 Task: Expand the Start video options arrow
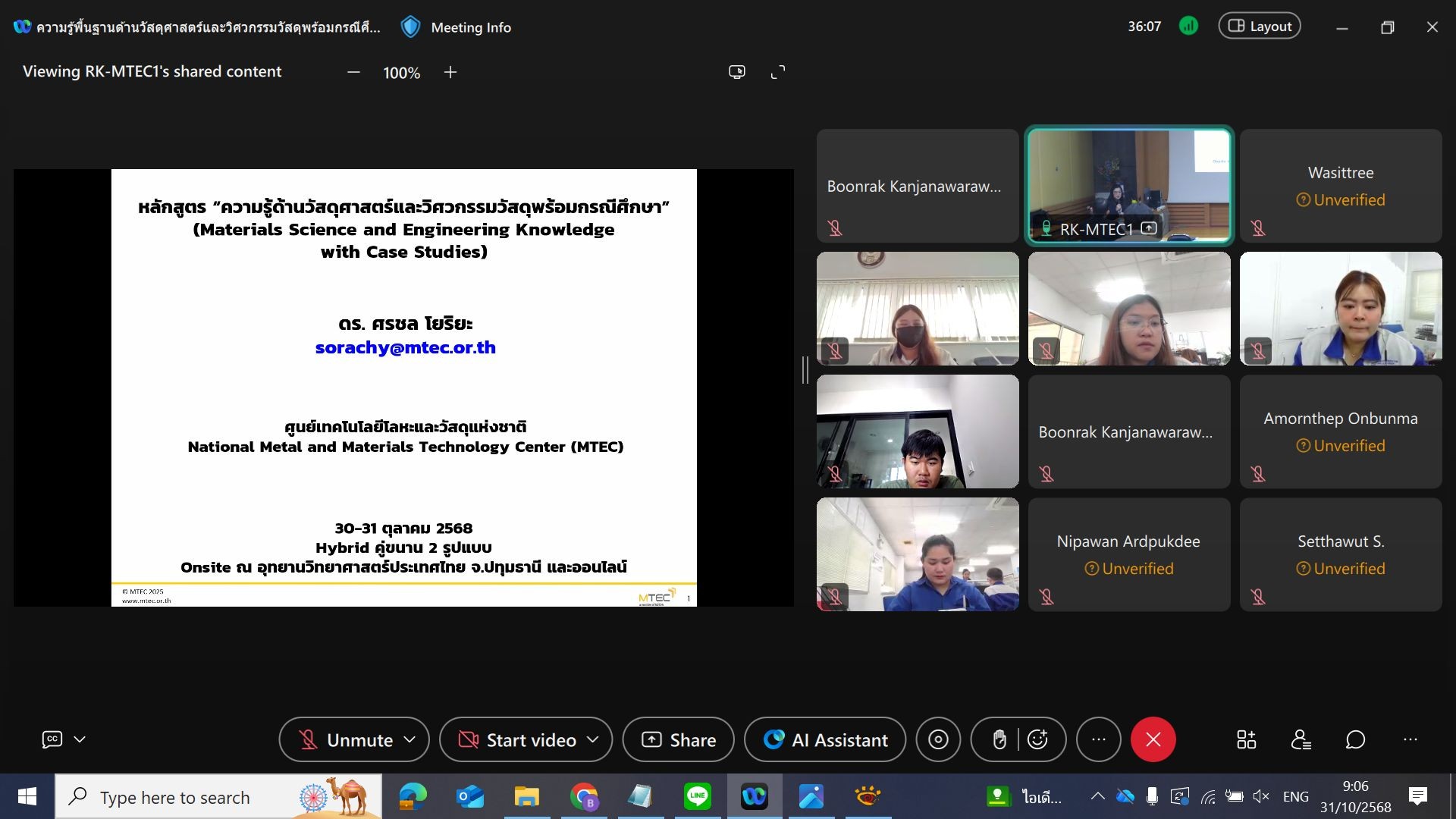(593, 739)
